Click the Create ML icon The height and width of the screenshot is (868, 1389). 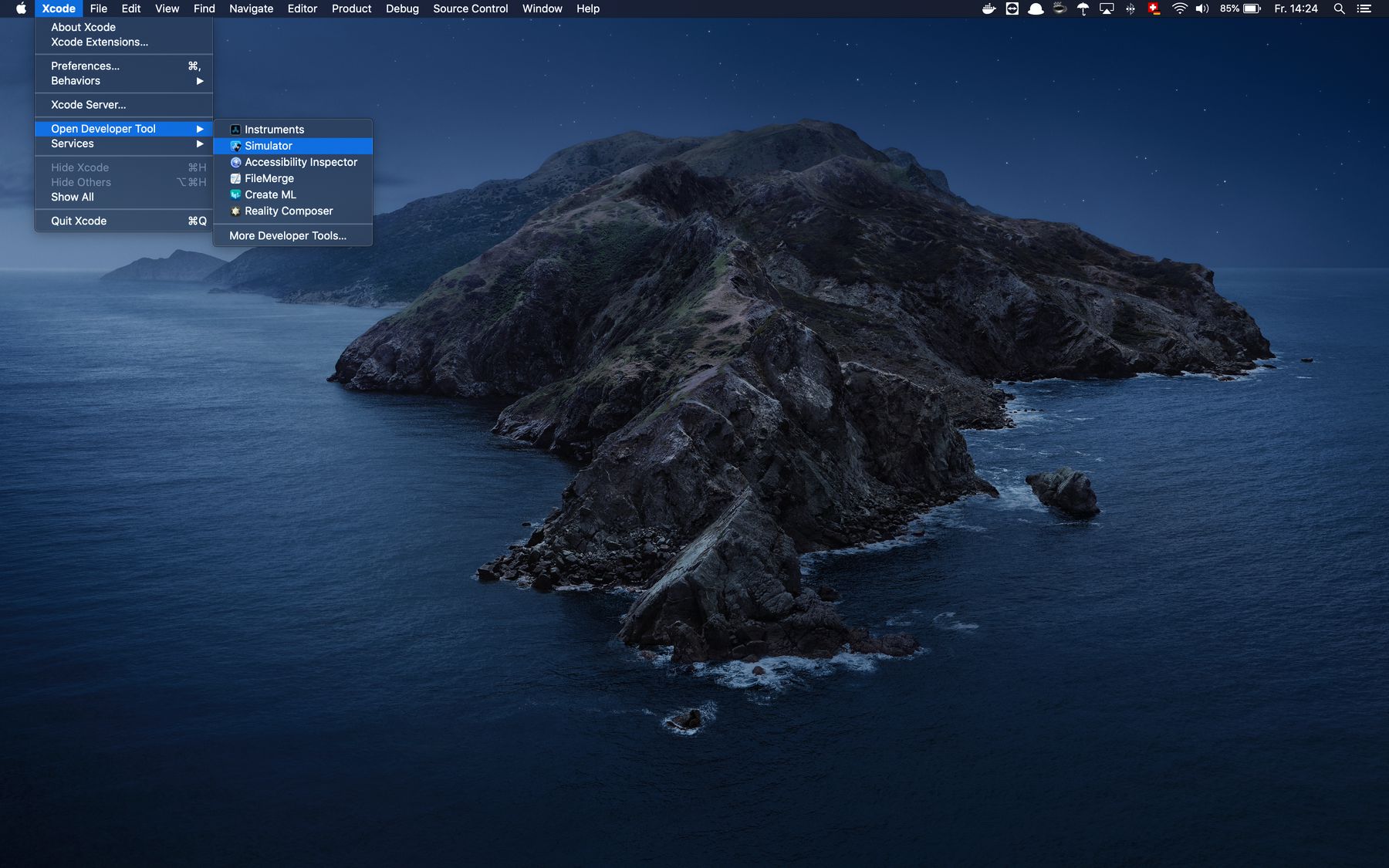tap(235, 194)
